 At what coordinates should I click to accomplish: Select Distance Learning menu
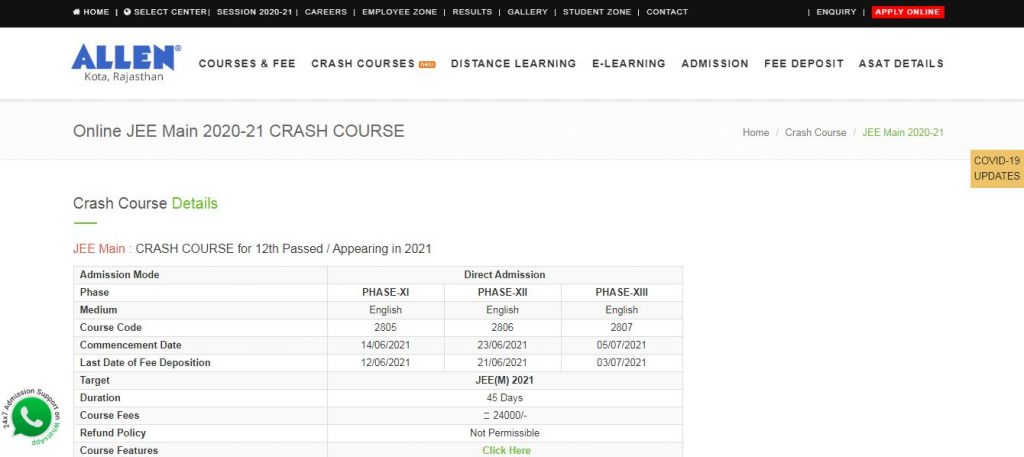[x=513, y=63]
